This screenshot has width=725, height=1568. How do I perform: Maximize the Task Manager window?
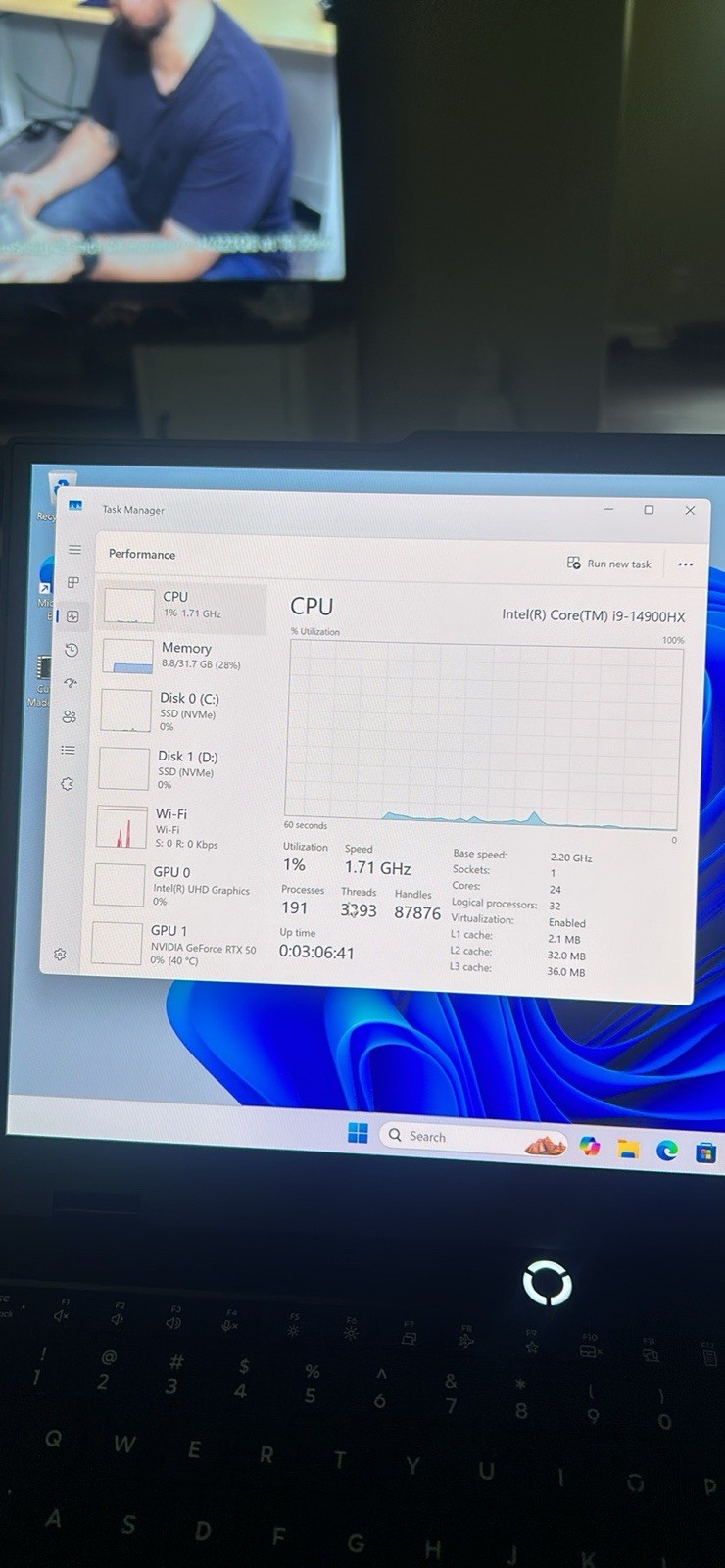click(x=649, y=510)
